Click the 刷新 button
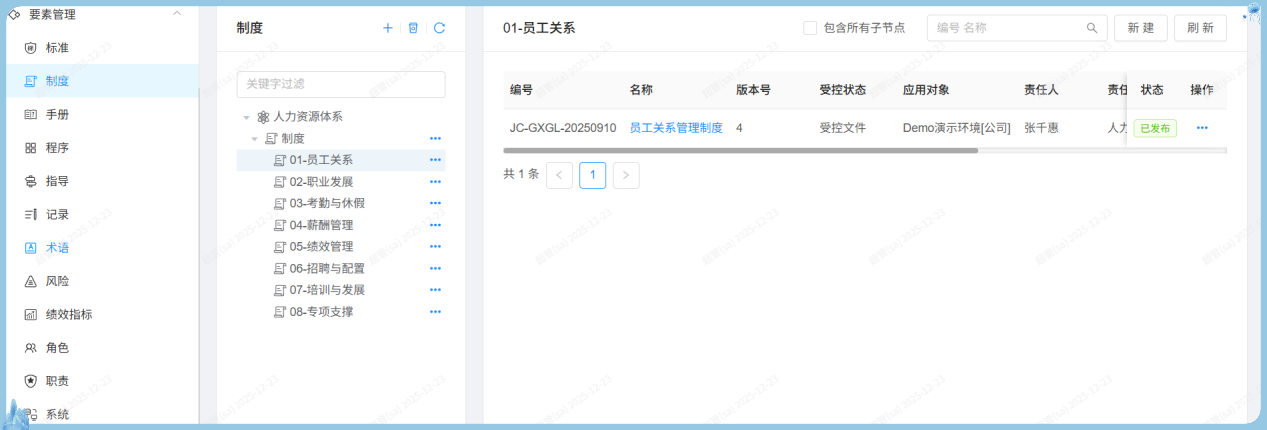This screenshot has height=430, width=1267. (1200, 28)
